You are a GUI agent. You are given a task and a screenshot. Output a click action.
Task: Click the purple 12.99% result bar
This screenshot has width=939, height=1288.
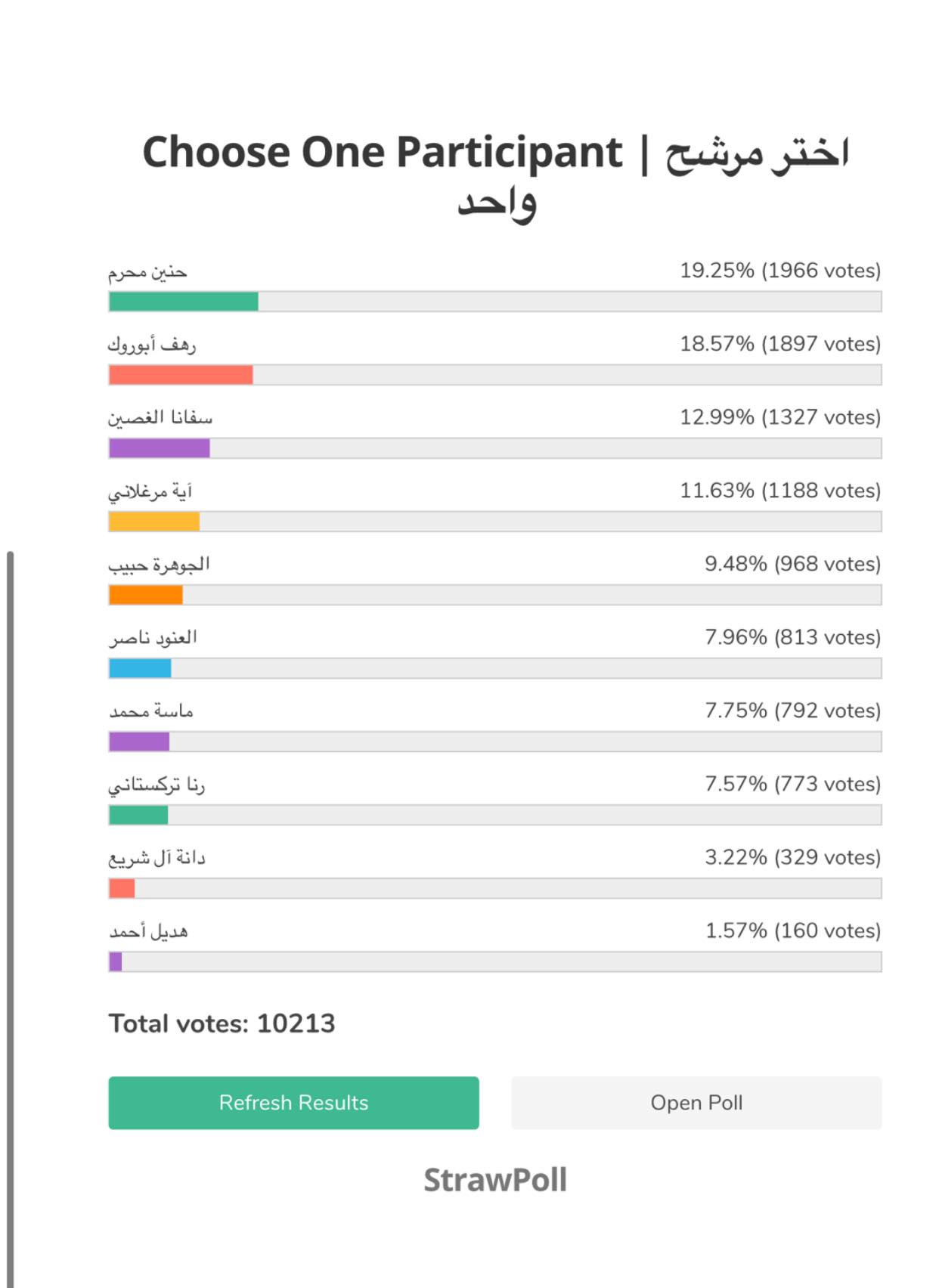[160, 448]
